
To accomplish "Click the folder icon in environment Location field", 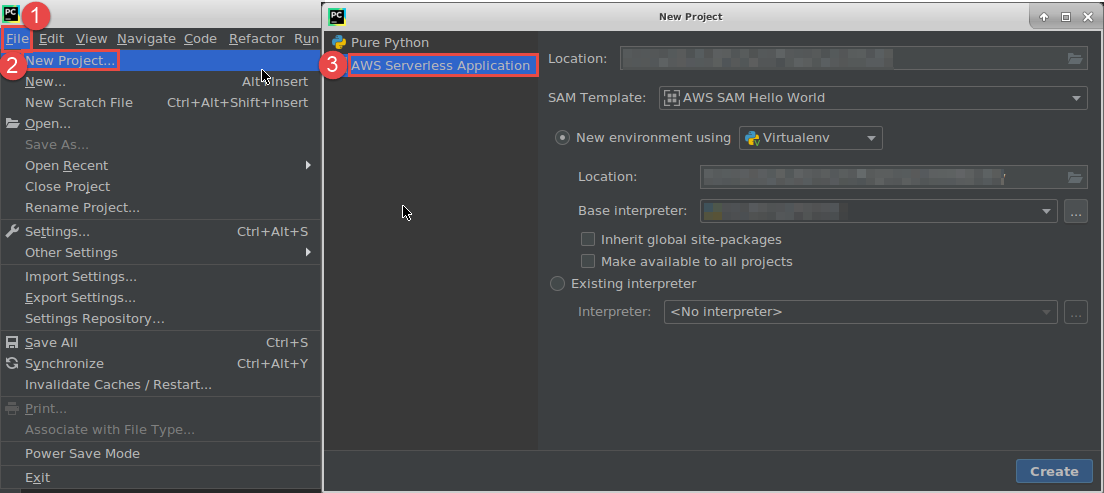I will point(1075,177).
